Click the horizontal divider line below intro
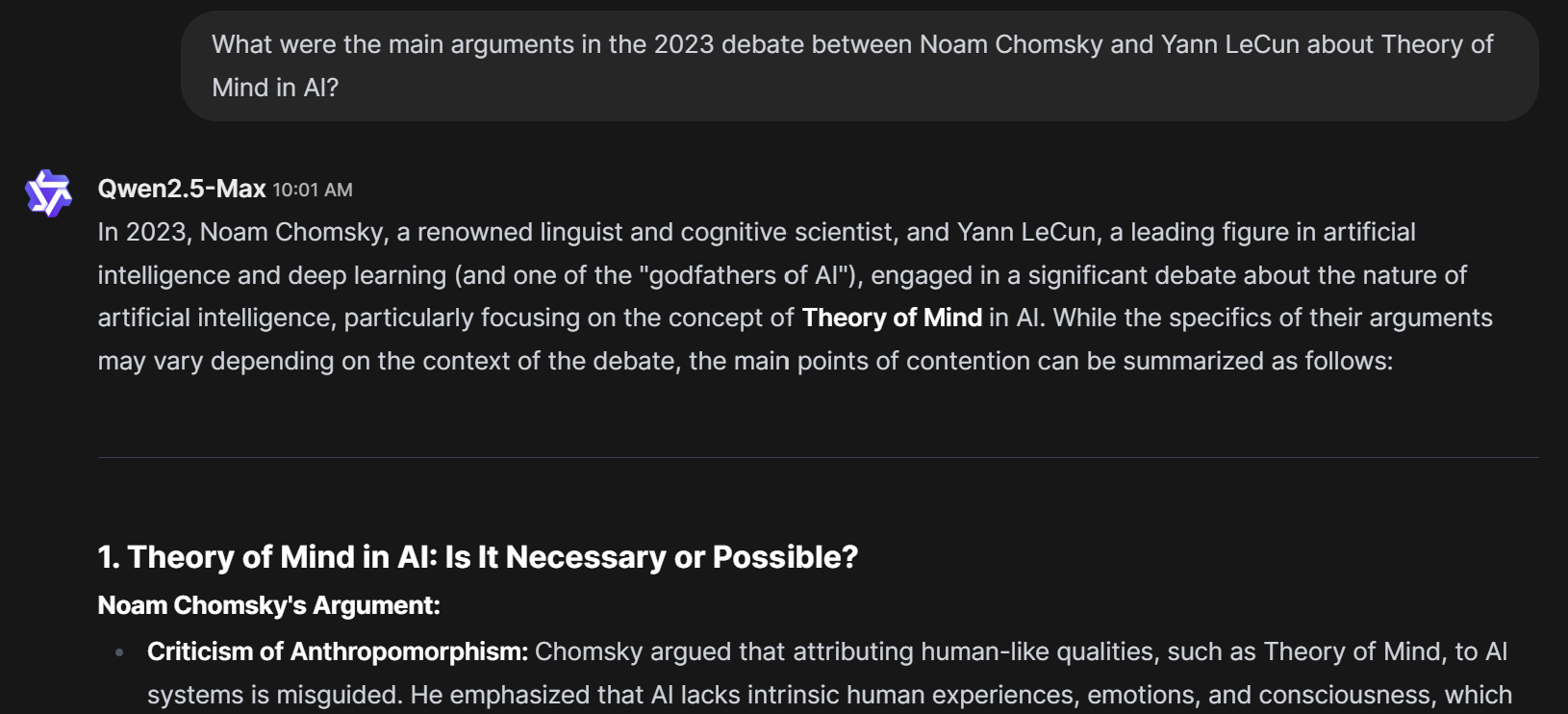 coord(818,457)
